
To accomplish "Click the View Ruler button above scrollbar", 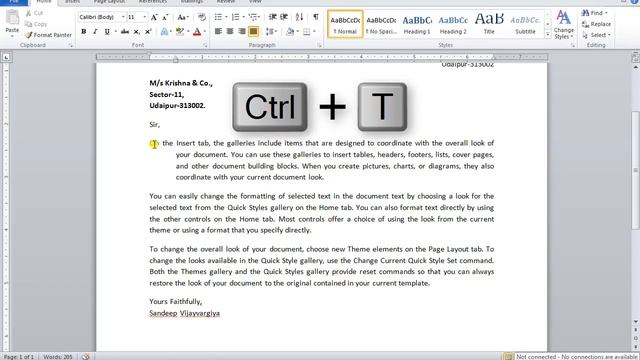I will [x=636, y=57].
